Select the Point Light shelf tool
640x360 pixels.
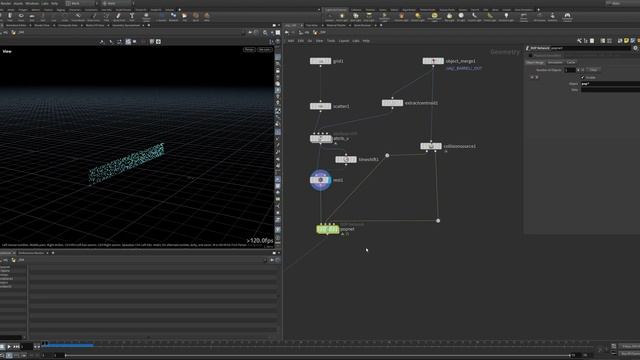coord(342,16)
